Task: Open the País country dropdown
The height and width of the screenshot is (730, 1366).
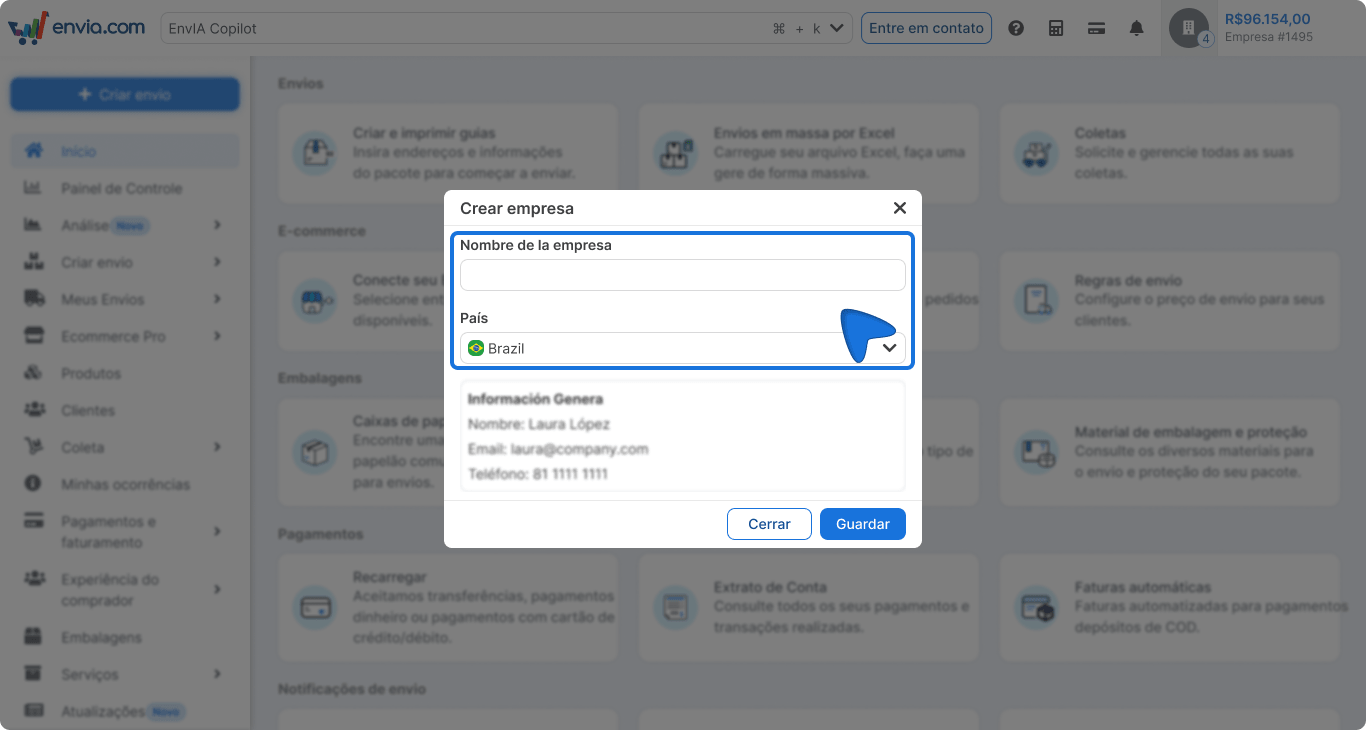Action: click(682, 348)
